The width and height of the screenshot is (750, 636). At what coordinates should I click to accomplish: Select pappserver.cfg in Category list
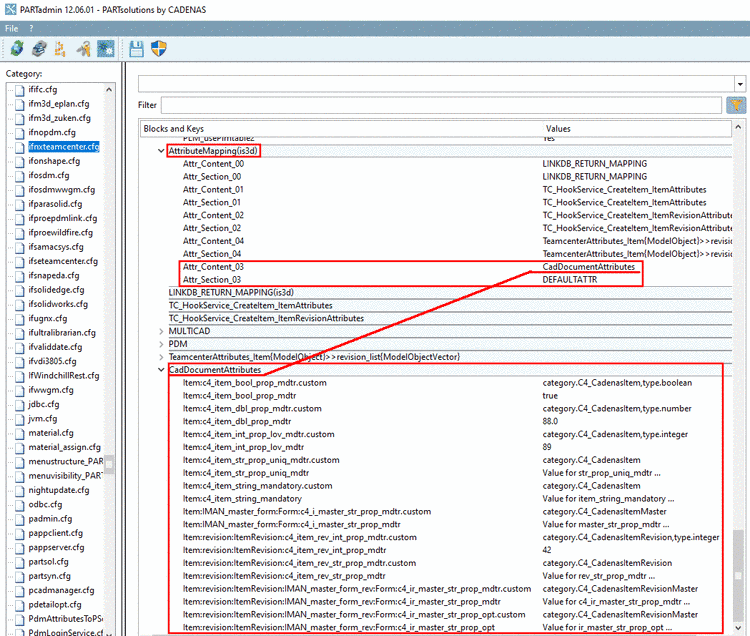[56, 548]
